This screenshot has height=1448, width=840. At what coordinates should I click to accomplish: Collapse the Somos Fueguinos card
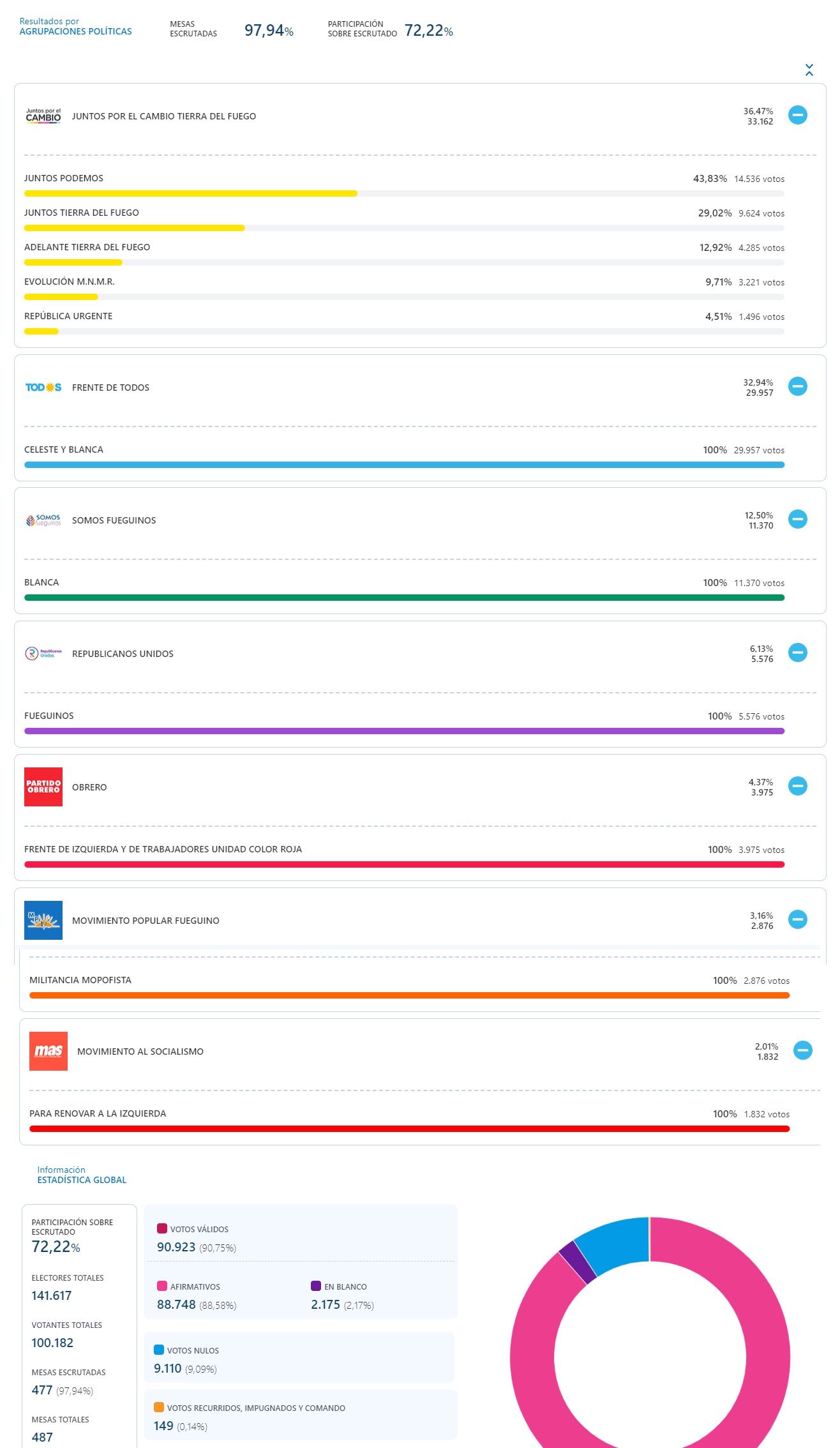point(797,519)
